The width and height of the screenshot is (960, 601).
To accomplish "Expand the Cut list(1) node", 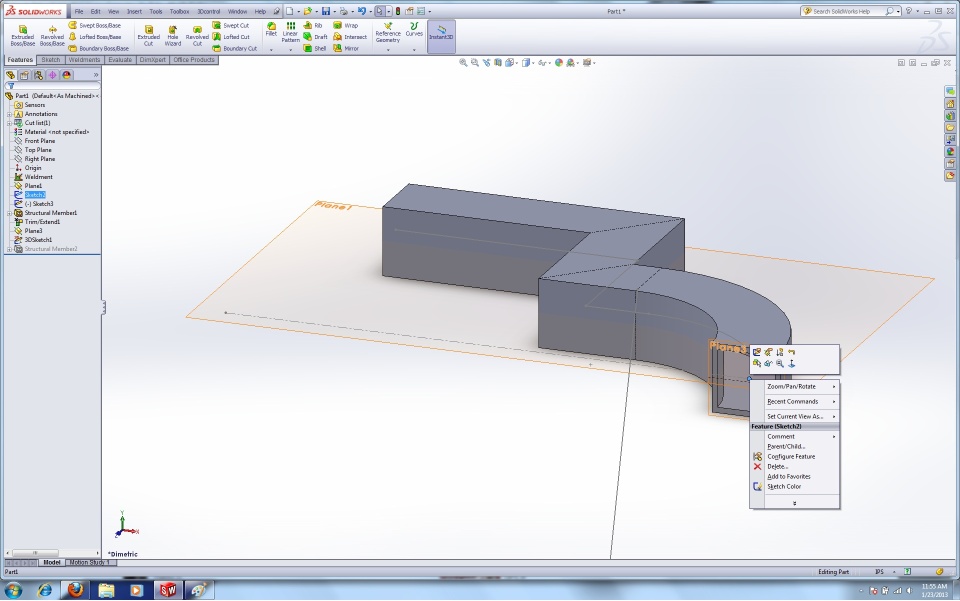I will point(9,123).
